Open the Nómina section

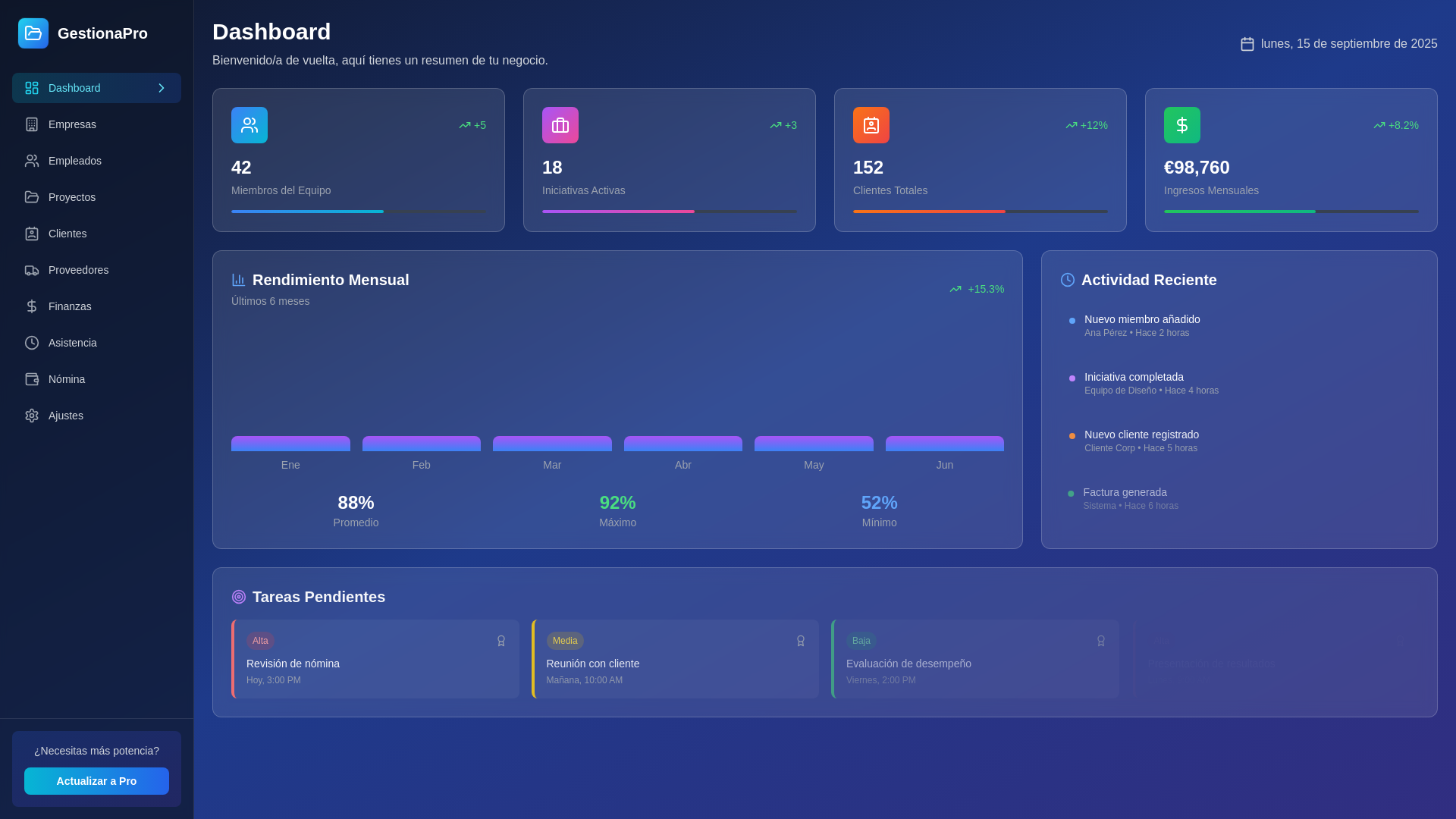point(96,379)
